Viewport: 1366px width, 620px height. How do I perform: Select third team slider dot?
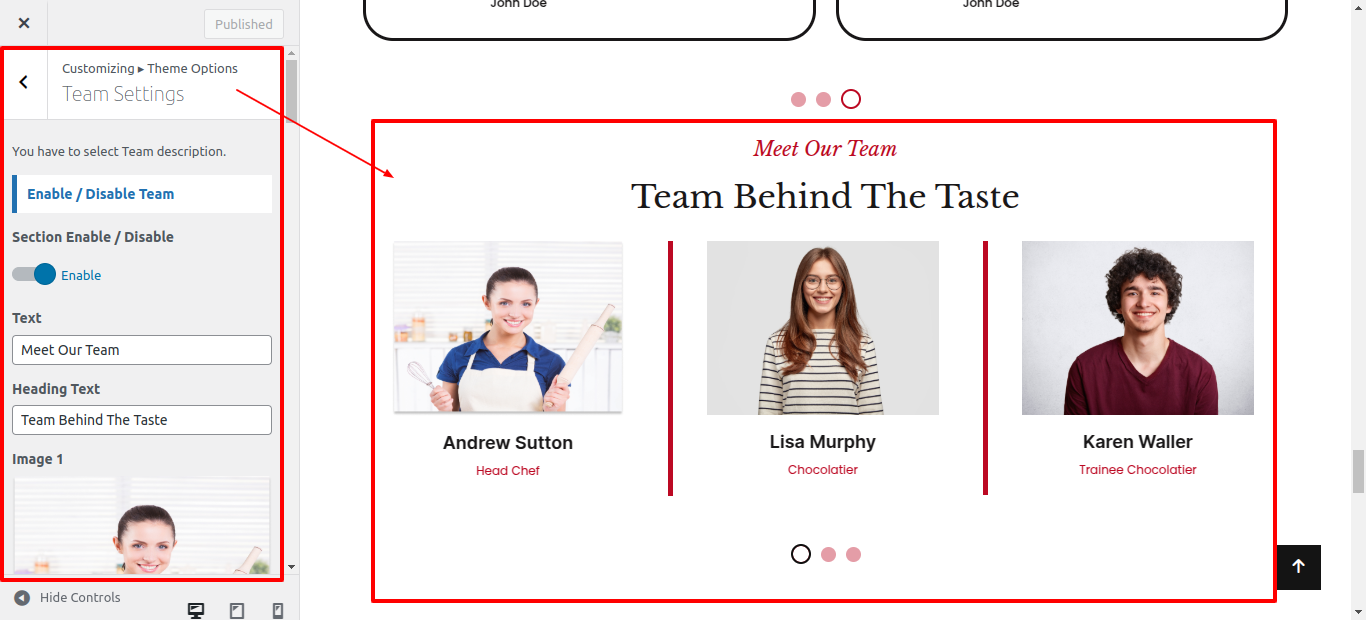[853, 554]
